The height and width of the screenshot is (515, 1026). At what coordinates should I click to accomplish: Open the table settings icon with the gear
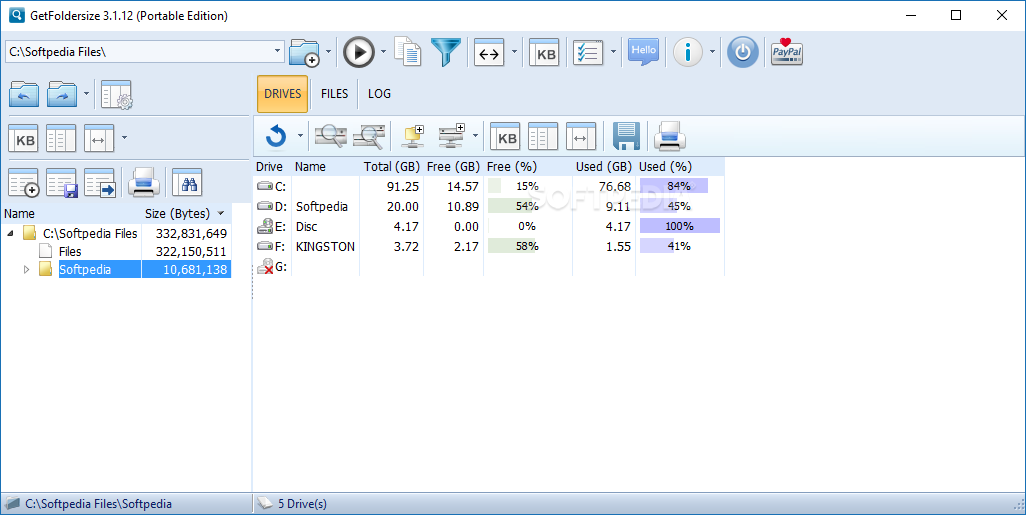[117, 94]
